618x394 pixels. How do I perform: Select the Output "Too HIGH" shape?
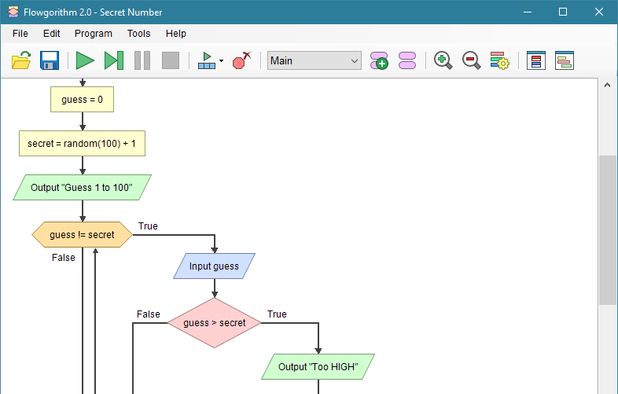318,367
